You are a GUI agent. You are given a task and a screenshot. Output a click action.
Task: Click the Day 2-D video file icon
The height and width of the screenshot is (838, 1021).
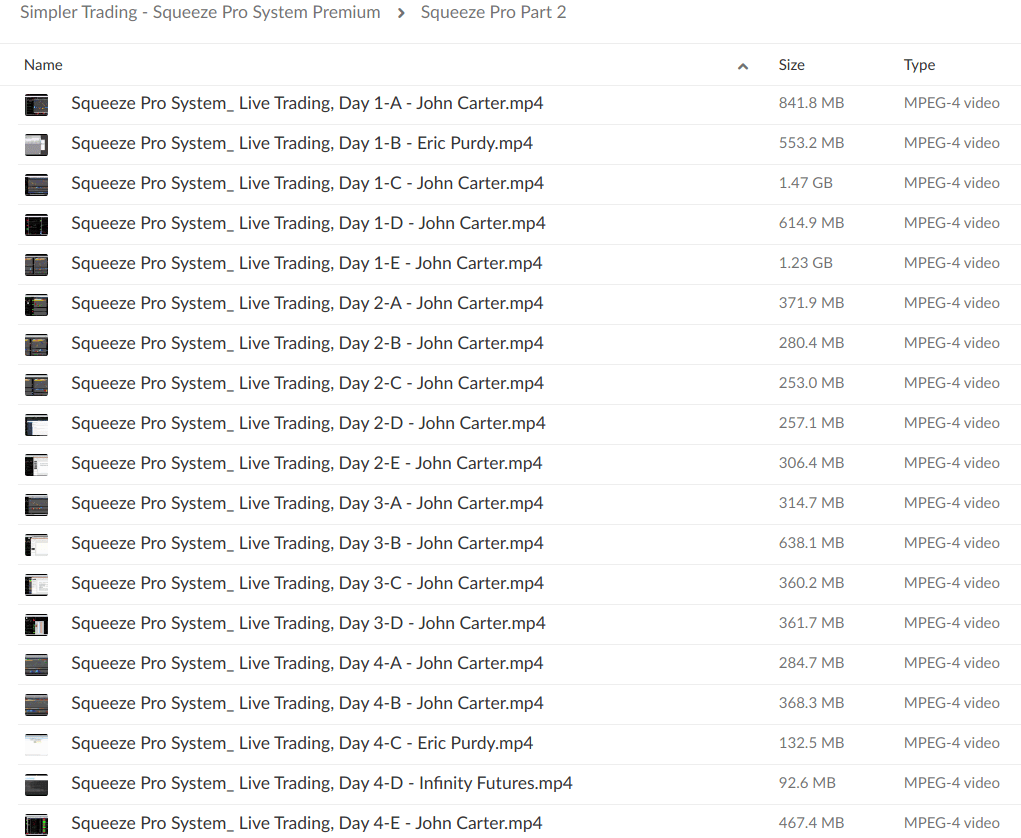[36, 424]
